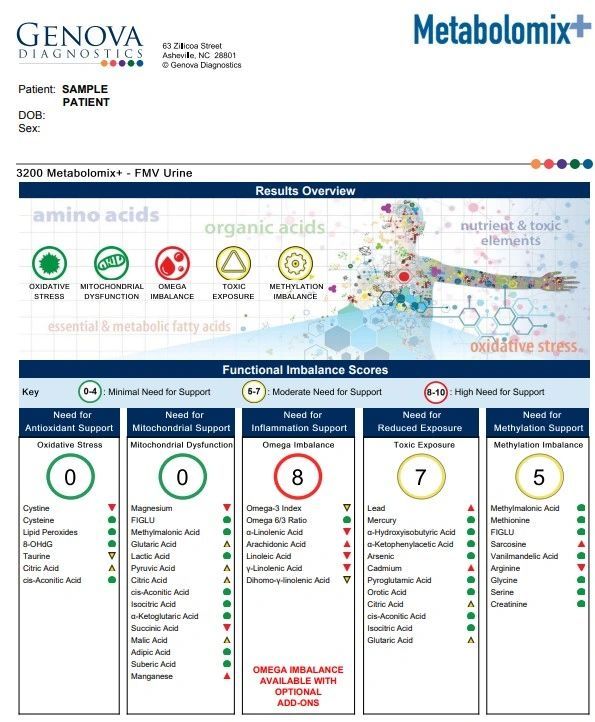Click the red down arrow beside Succinic Acid
The height and width of the screenshot is (722, 595).
point(227,628)
